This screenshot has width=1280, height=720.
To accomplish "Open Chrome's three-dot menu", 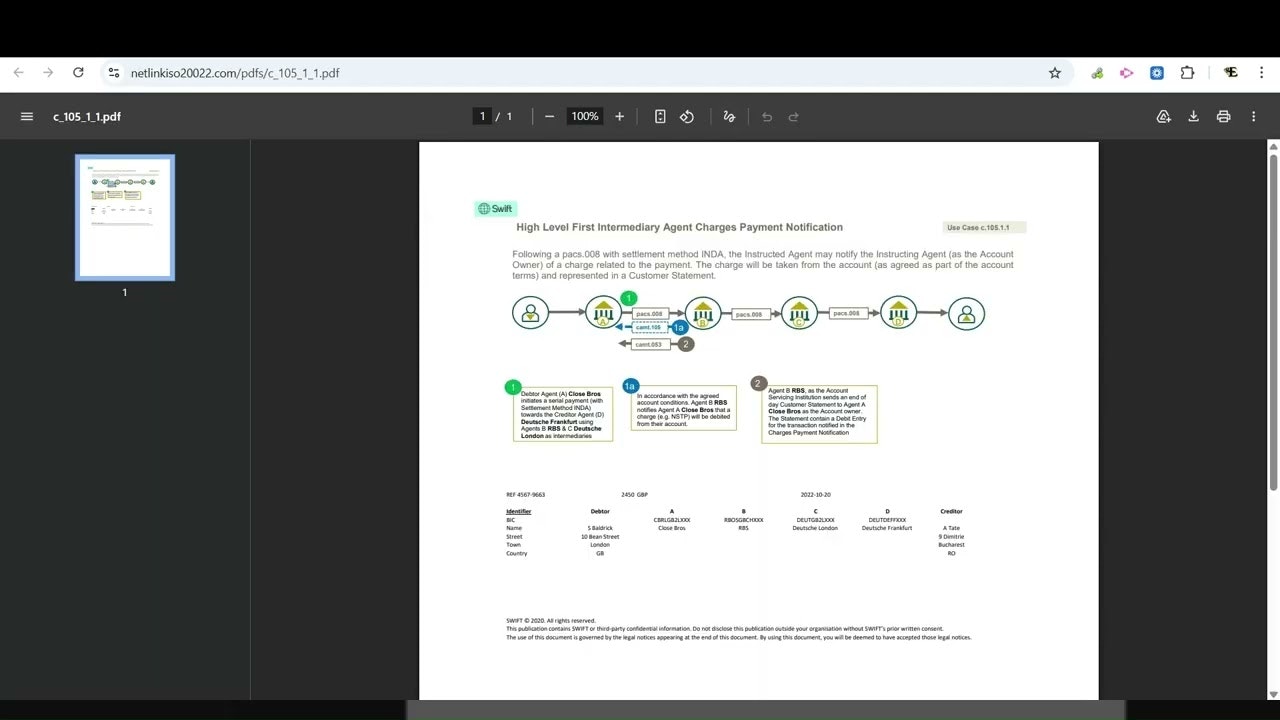I will pos(1260,73).
